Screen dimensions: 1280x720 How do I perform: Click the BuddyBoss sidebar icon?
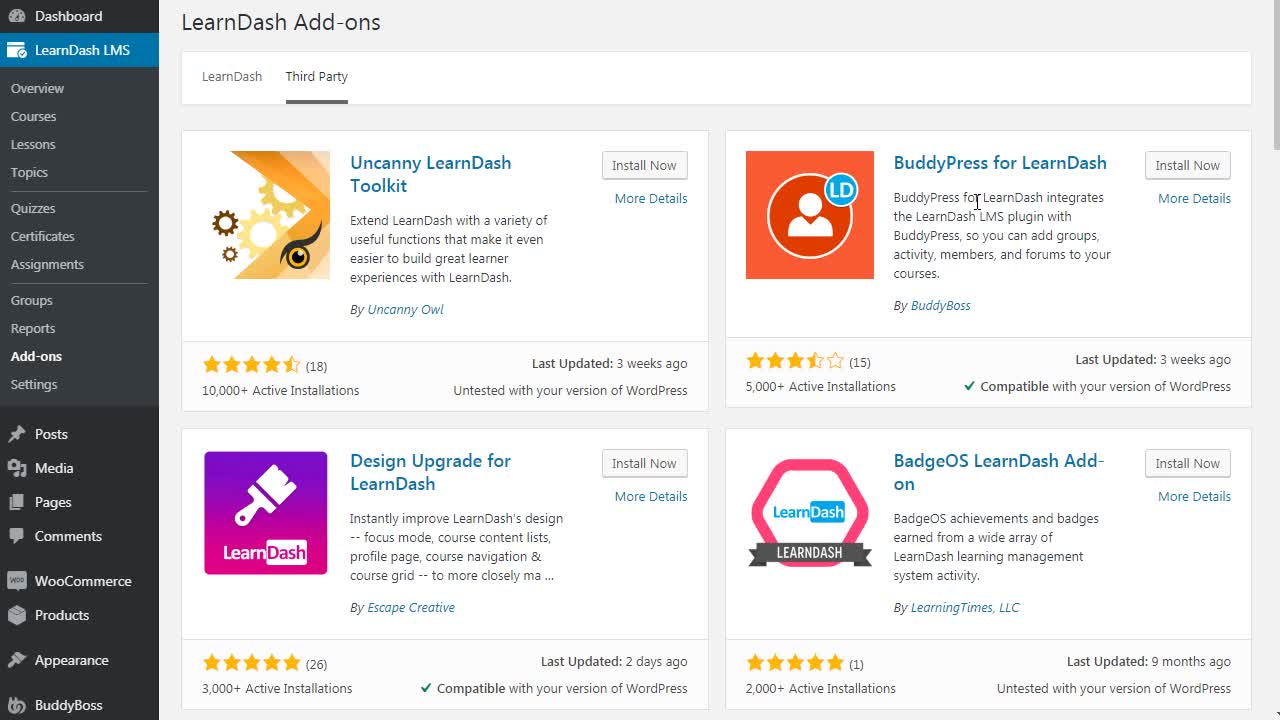(x=17, y=705)
